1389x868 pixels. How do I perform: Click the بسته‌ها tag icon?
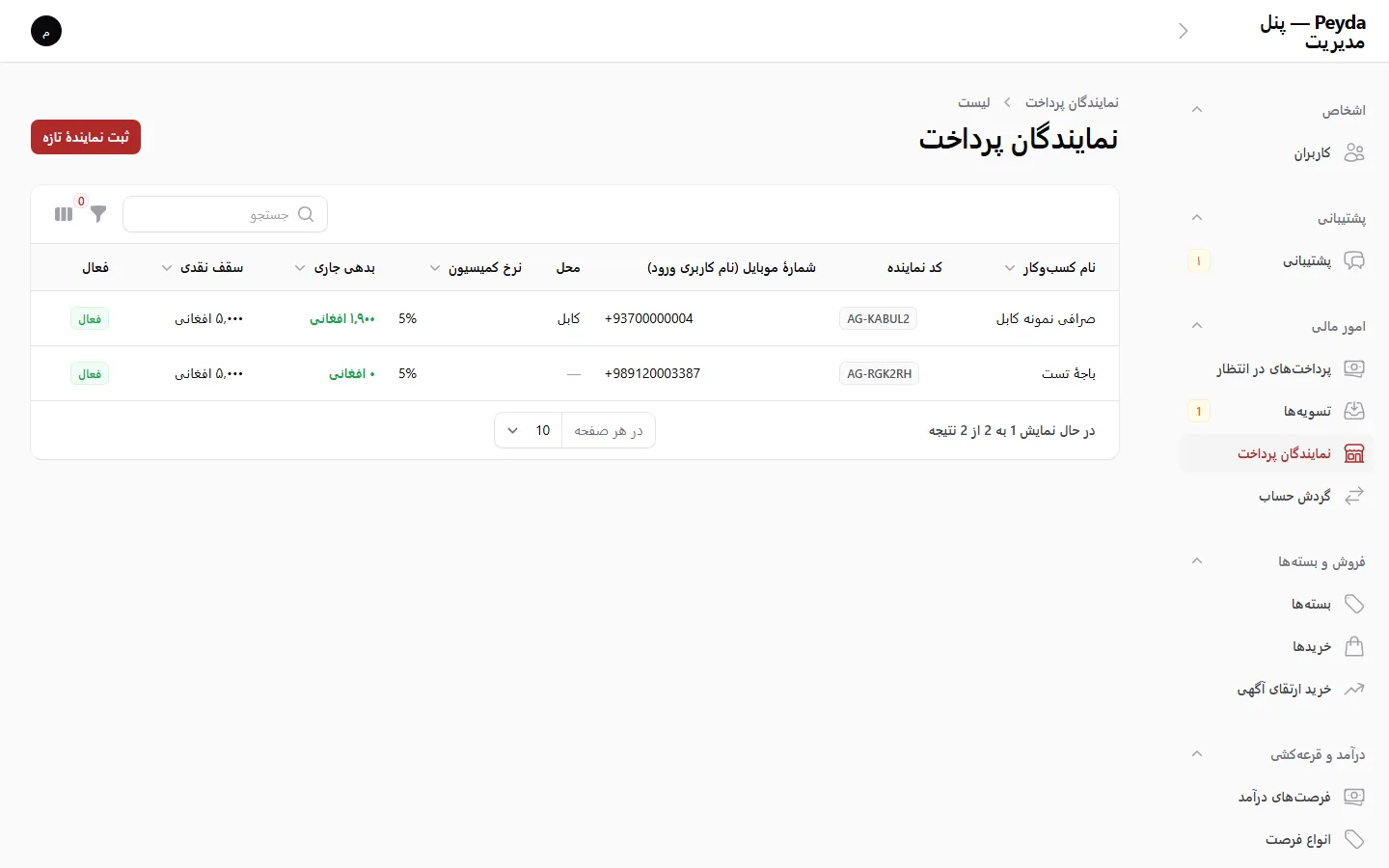coord(1354,605)
